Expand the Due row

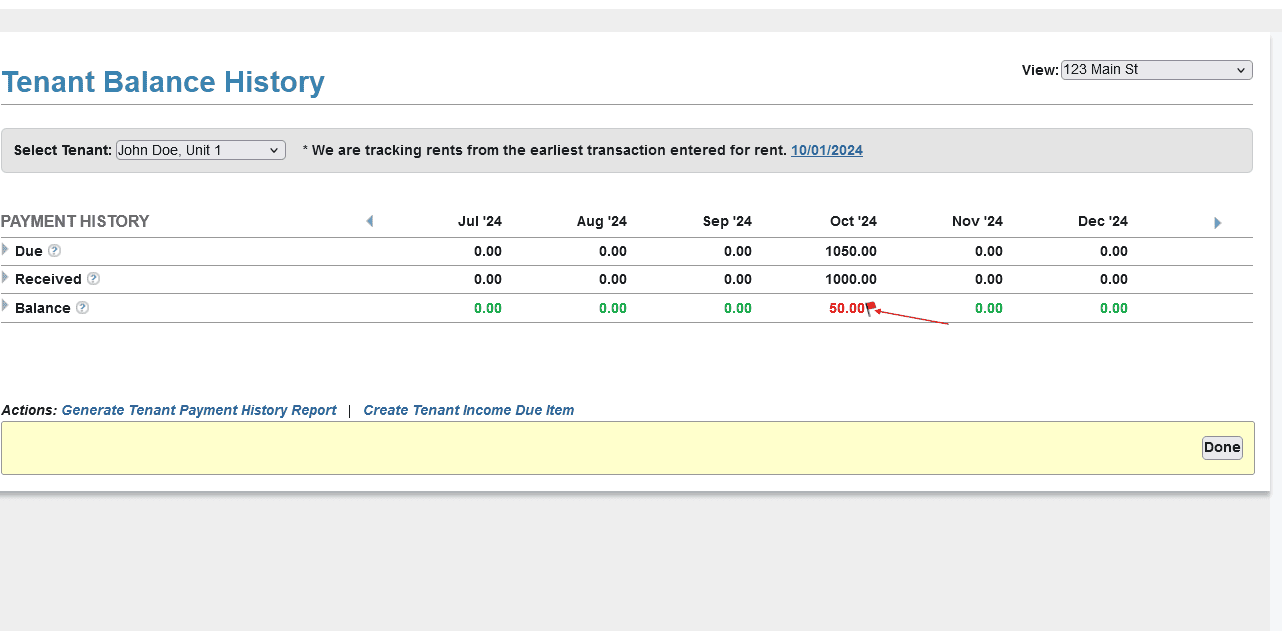pyautogui.click(x=5, y=250)
